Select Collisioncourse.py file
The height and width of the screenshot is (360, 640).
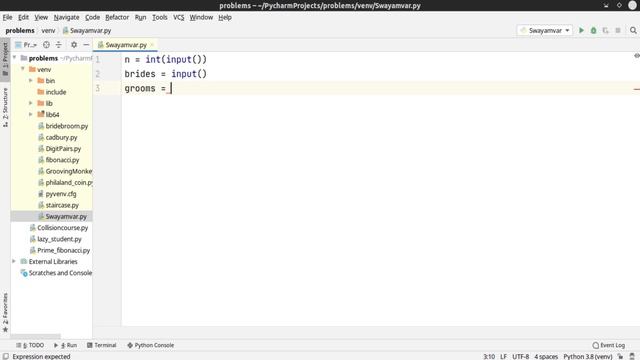tap(59, 227)
